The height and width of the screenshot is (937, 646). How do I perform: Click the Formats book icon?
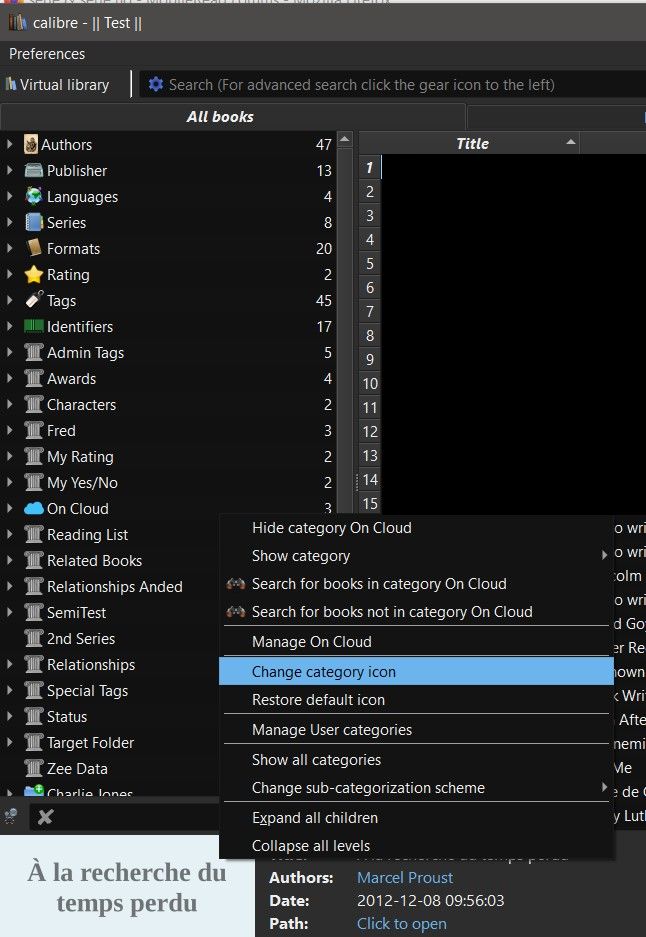33,249
